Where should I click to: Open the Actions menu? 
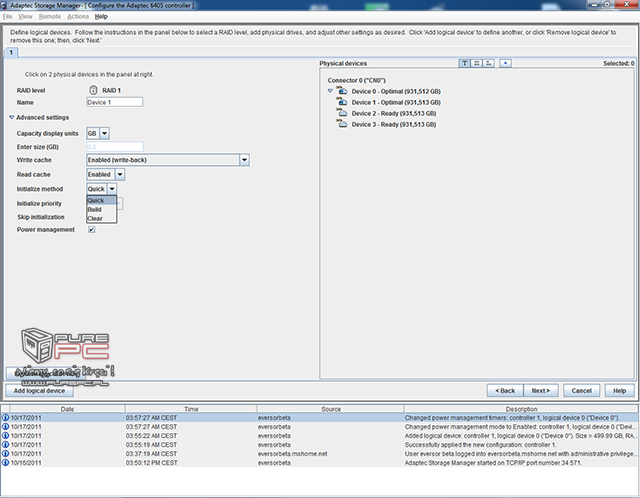pos(78,17)
